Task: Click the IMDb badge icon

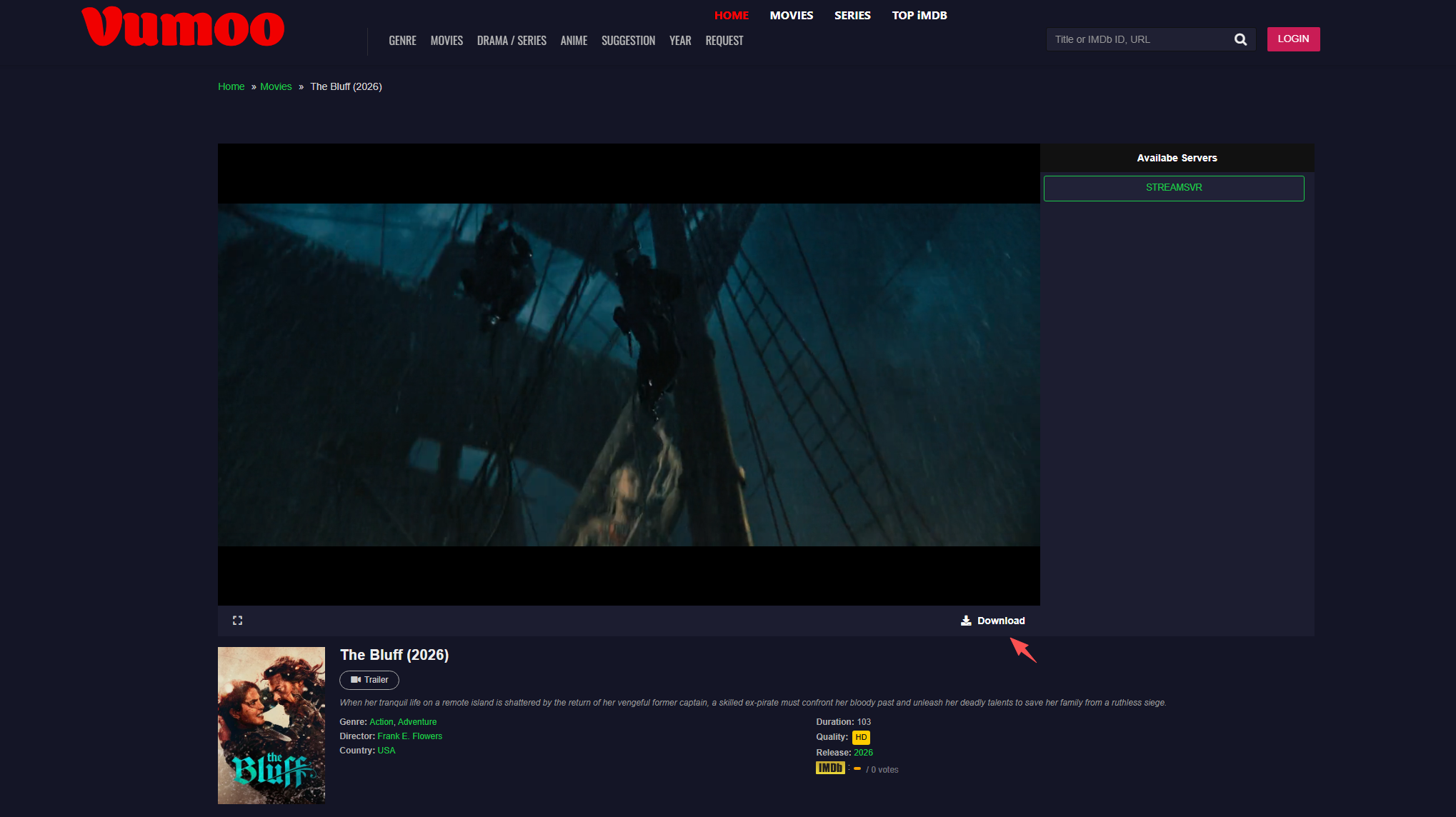Action: [830, 768]
